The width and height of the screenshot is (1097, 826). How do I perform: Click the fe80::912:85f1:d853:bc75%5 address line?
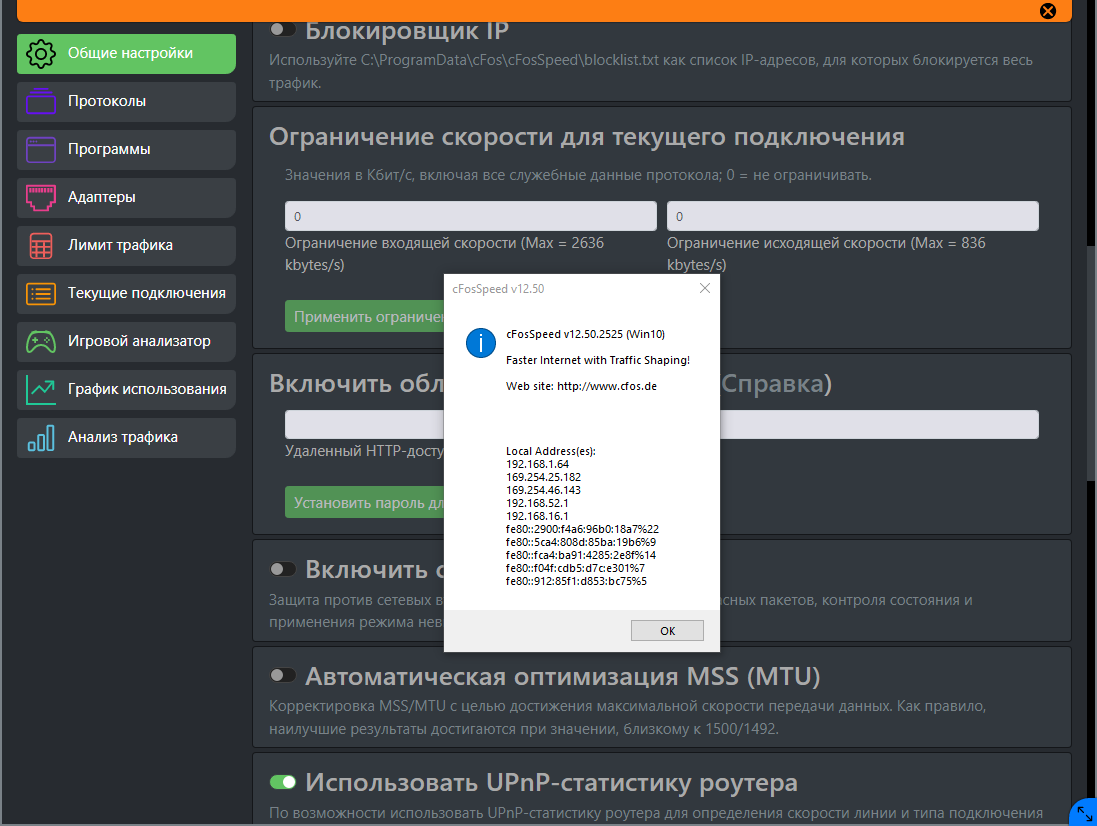click(x=576, y=581)
